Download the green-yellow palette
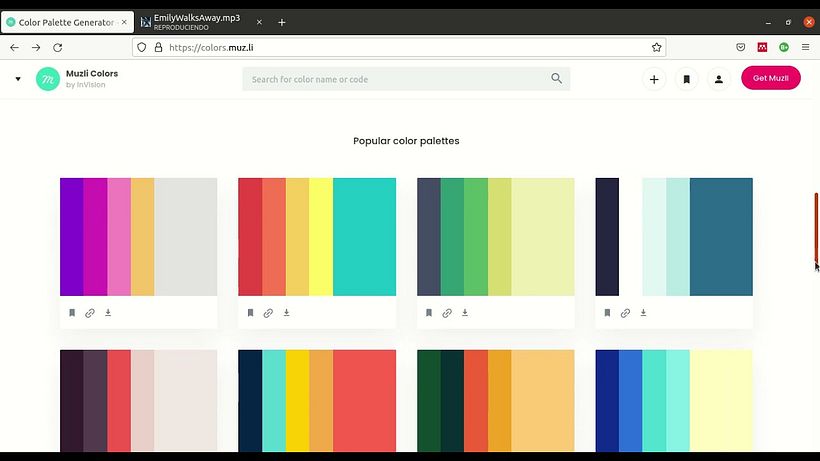The image size is (820, 461). 465,313
